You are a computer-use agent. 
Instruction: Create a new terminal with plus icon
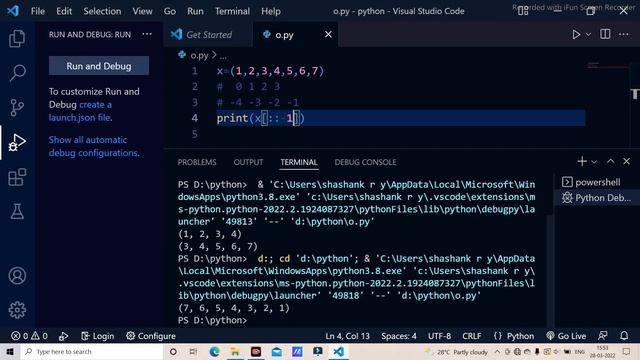pyautogui.click(x=582, y=161)
